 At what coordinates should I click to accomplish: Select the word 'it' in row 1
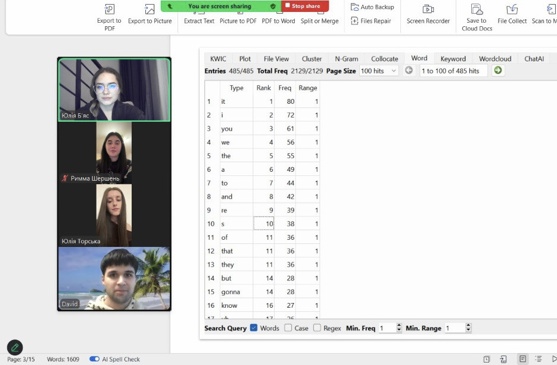(x=223, y=102)
